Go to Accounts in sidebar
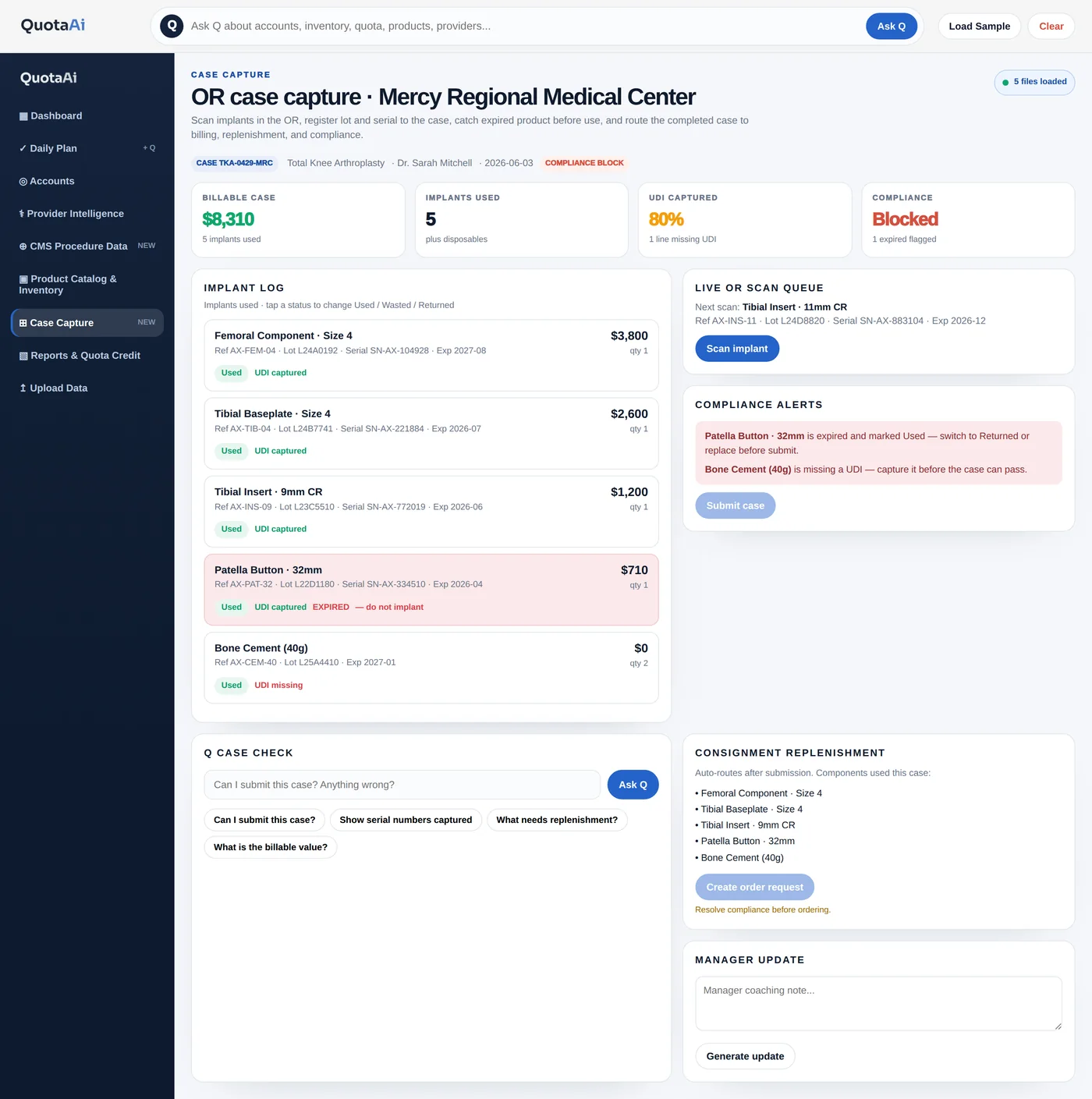This screenshot has width=1092, height=1099. tap(87, 181)
